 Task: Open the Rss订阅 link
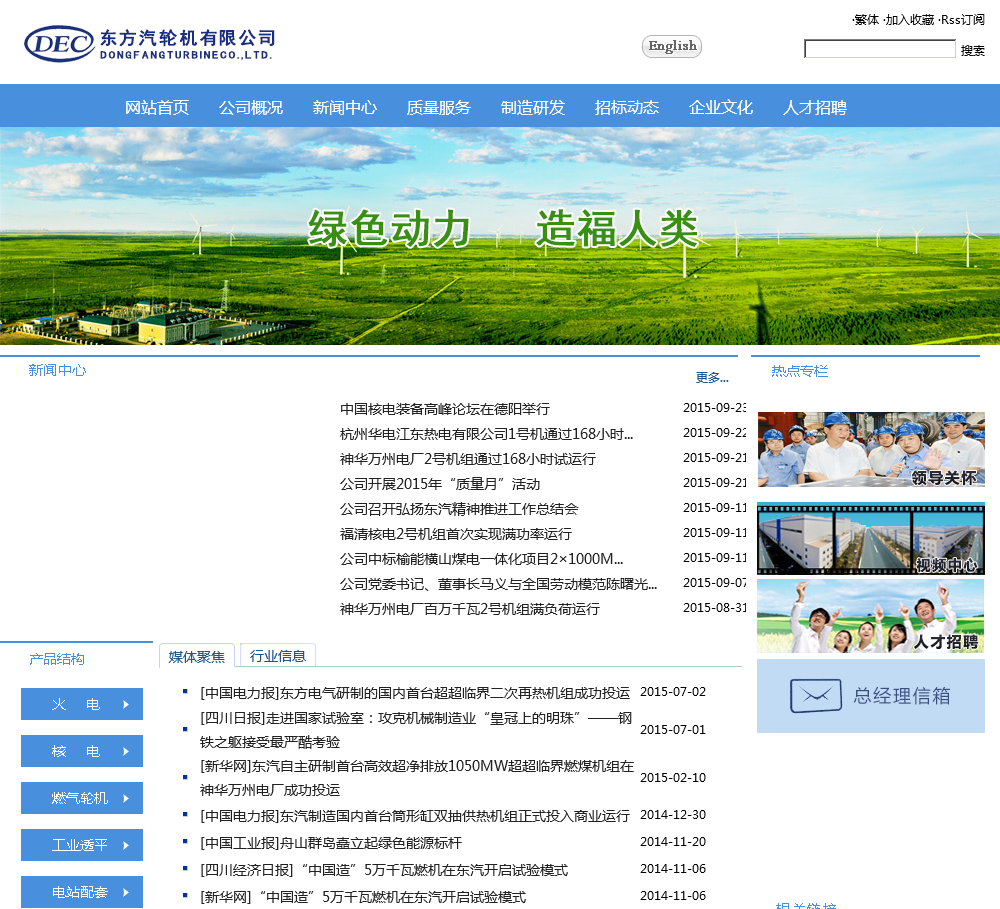(x=962, y=20)
